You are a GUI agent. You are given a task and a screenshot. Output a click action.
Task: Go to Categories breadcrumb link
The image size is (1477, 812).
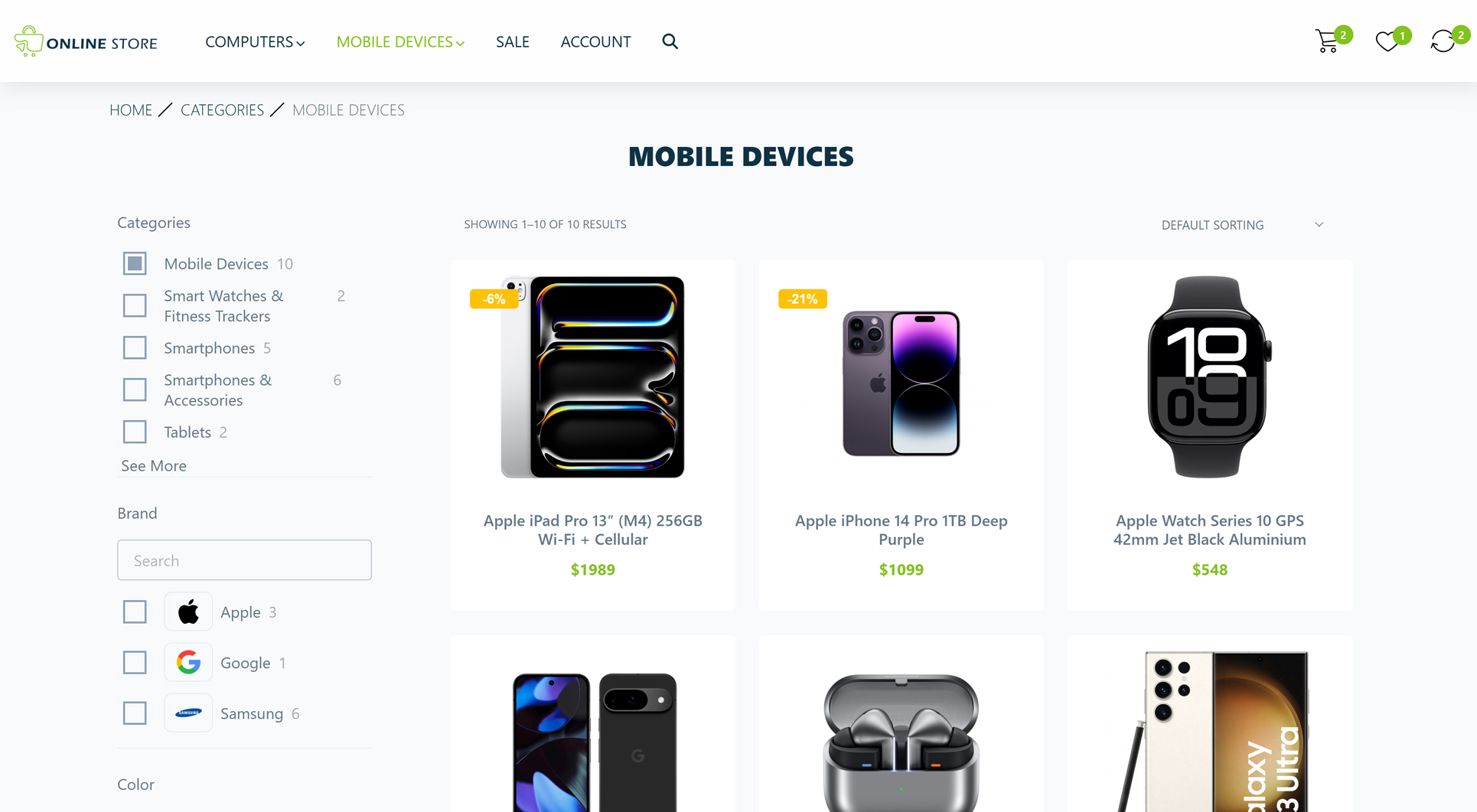point(222,109)
